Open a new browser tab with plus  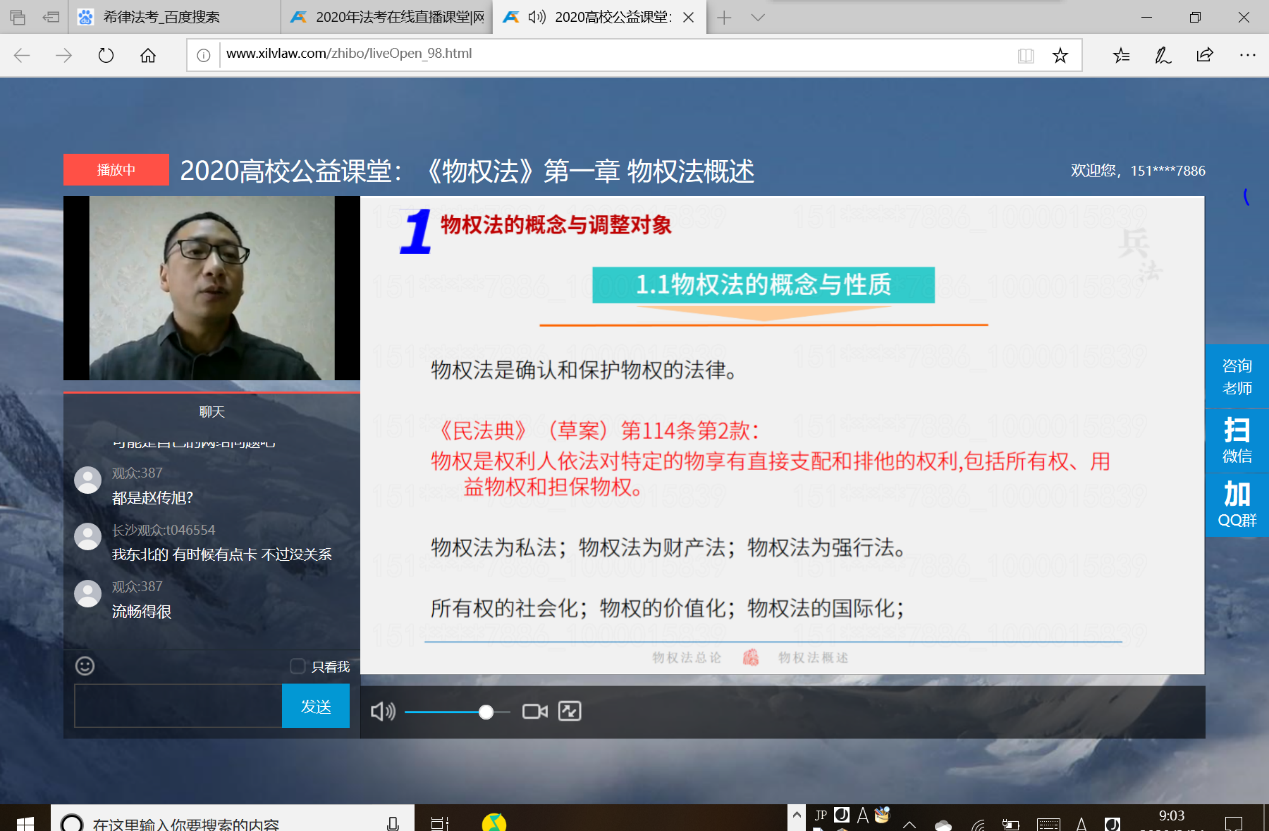point(724,17)
